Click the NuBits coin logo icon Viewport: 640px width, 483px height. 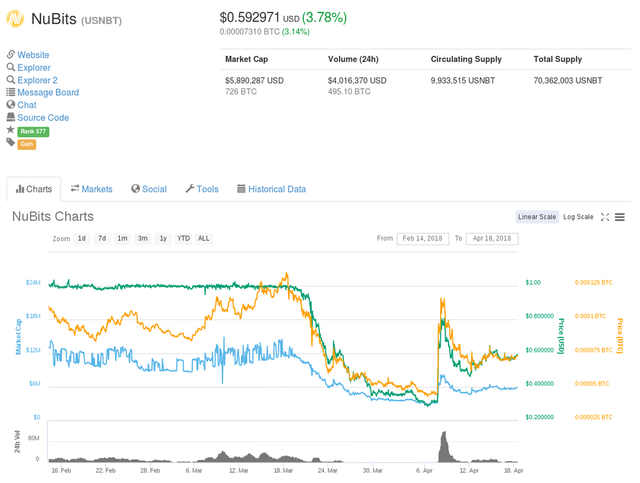pos(16,19)
